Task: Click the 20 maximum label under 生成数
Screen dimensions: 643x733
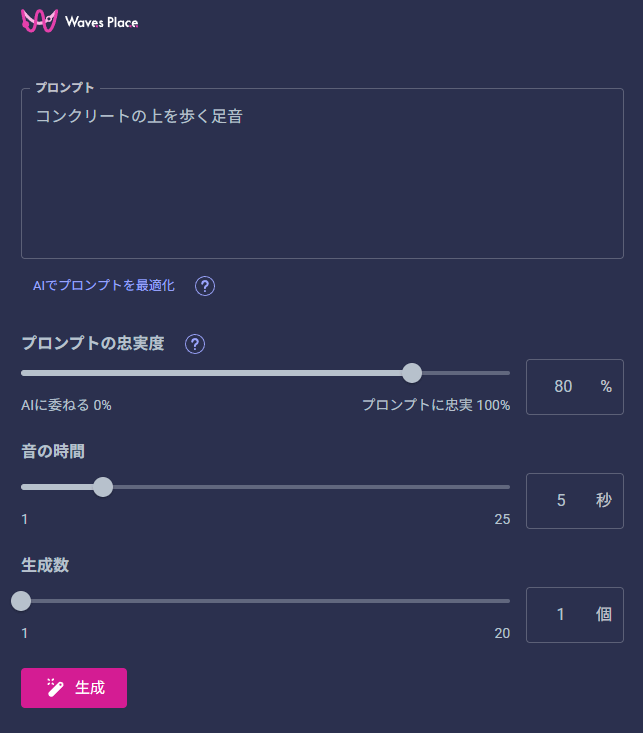Action: tap(501, 633)
